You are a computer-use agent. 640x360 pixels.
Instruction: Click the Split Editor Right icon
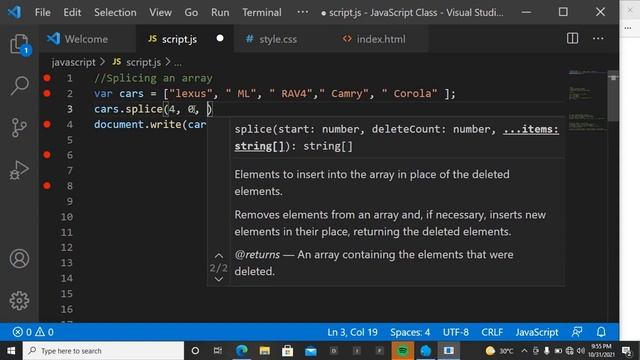pos(572,38)
